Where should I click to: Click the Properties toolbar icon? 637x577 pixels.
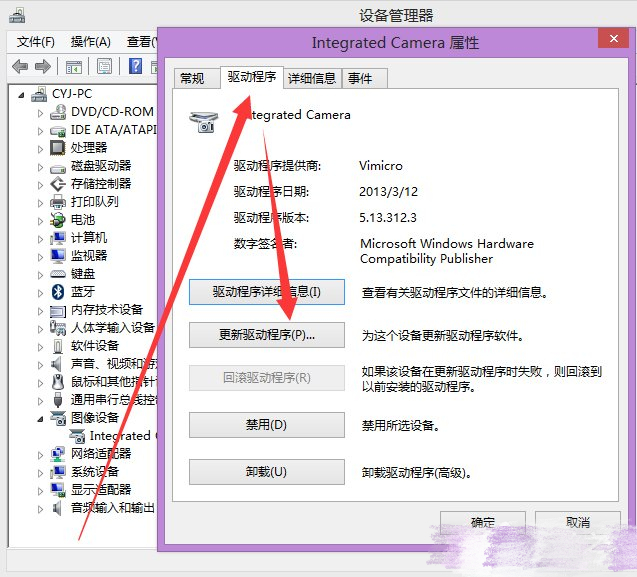coord(104,67)
